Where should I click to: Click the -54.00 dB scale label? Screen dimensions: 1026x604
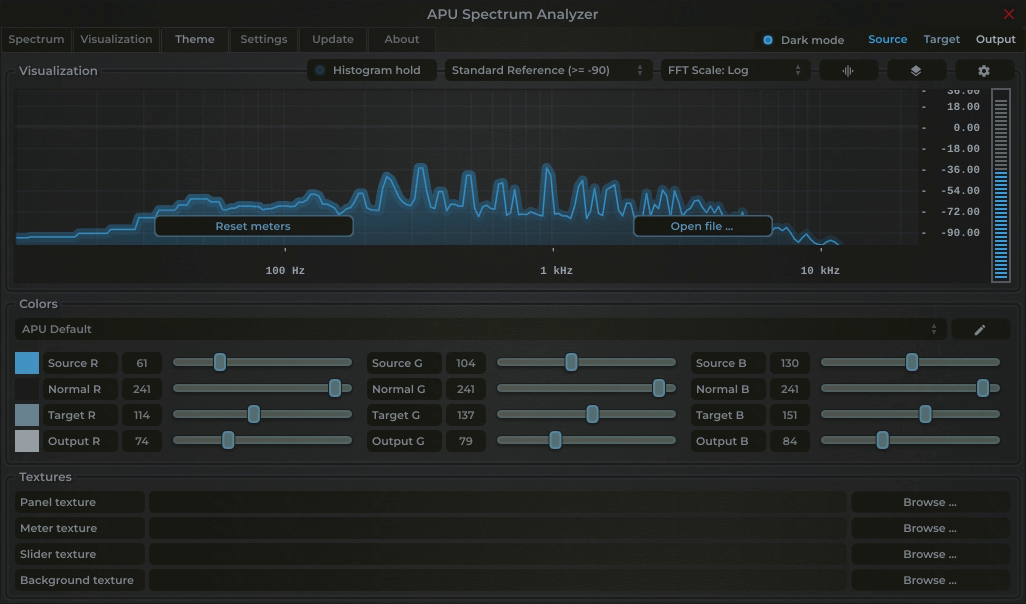coord(960,191)
